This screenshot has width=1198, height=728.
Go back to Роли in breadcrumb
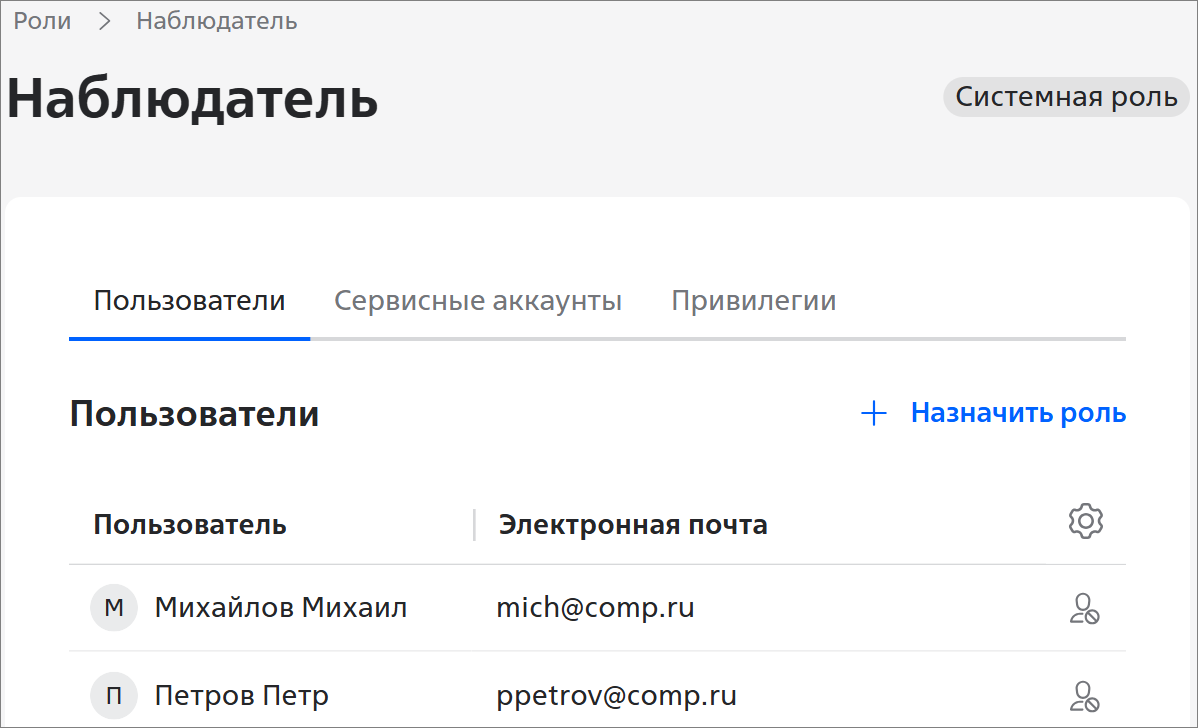42,21
